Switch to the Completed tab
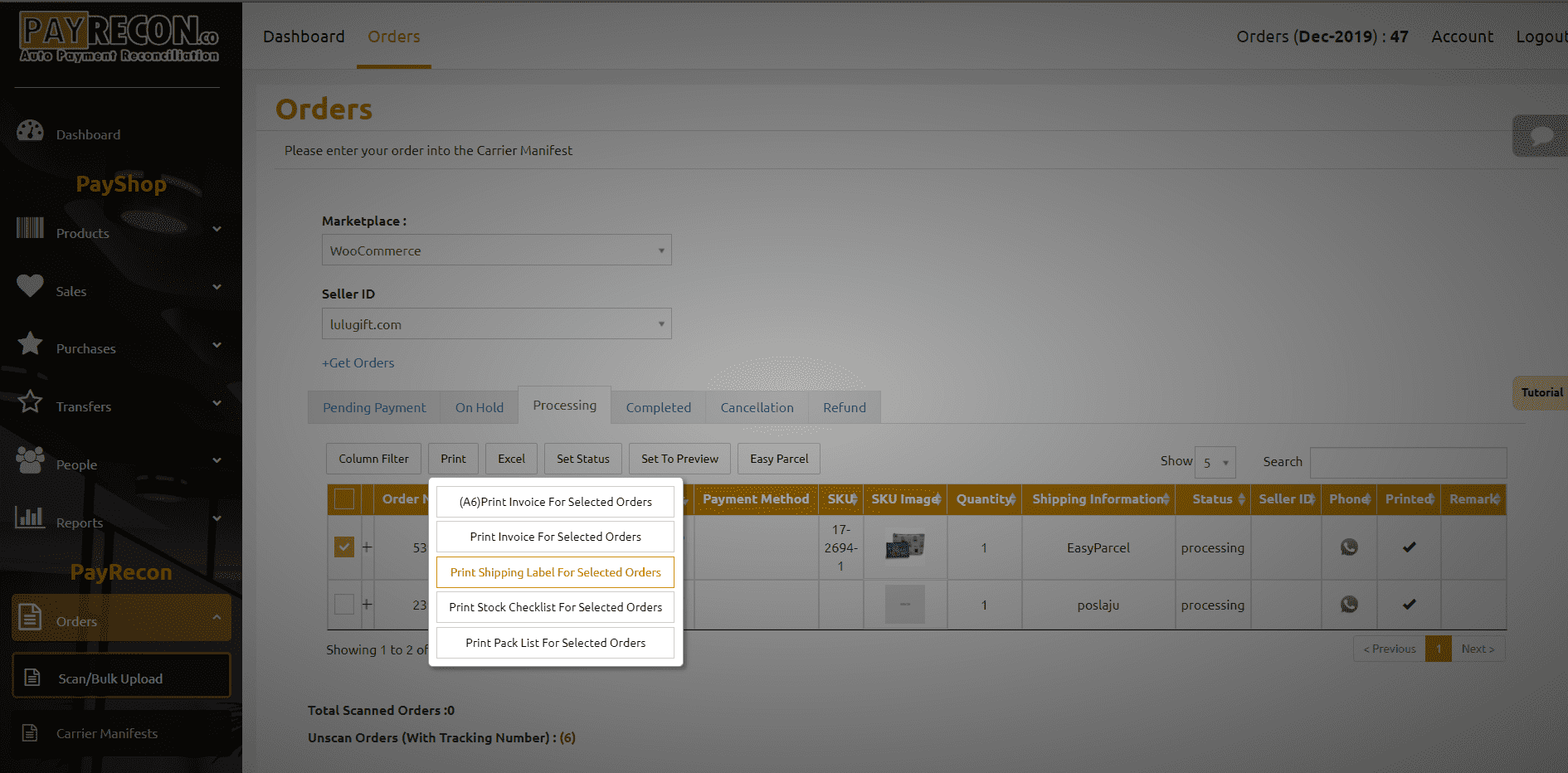The width and height of the screenshot is (1568, 773). (x=659, y=407)
